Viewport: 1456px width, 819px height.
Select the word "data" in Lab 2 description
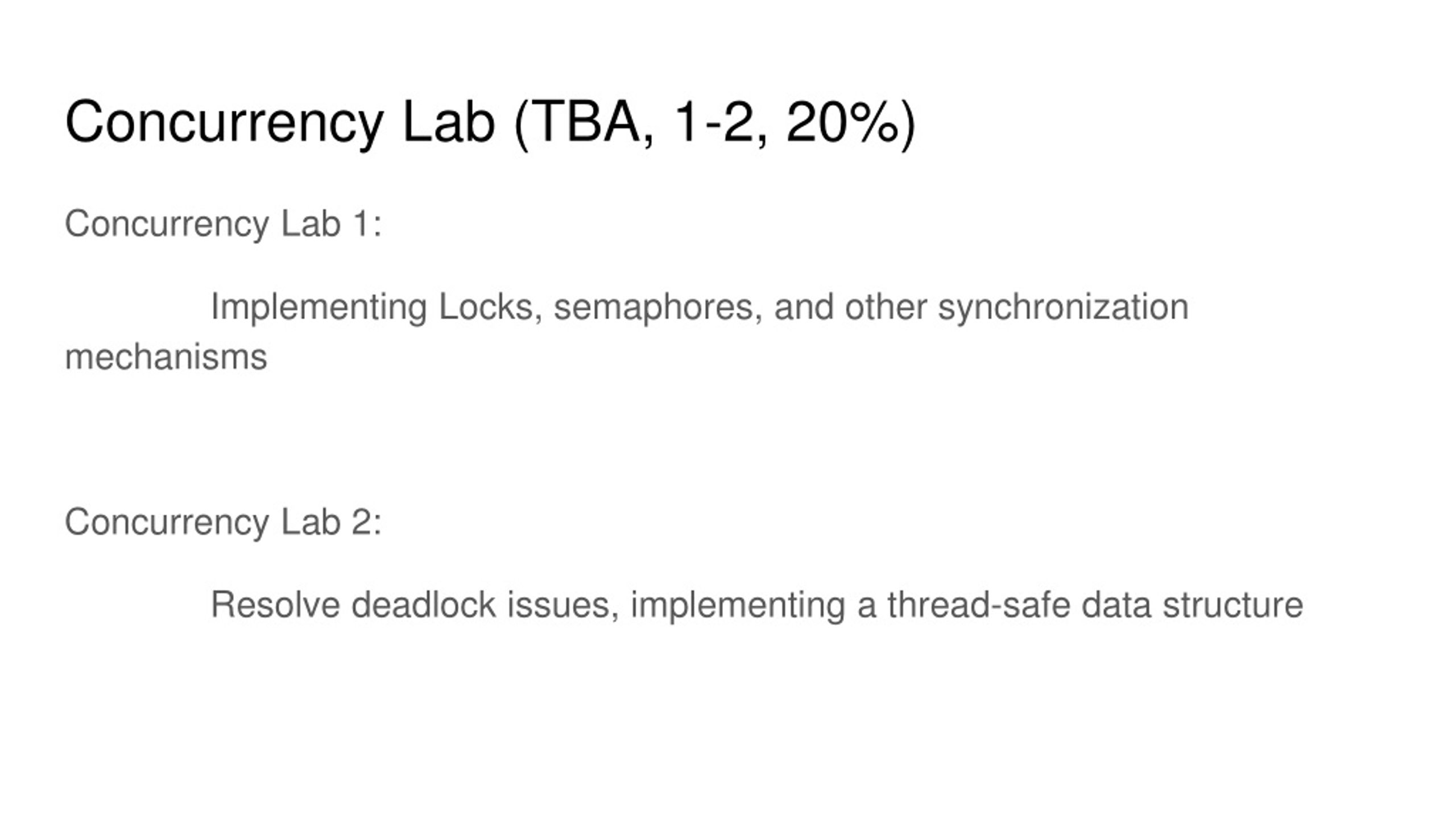click(x=1116, y=605)
